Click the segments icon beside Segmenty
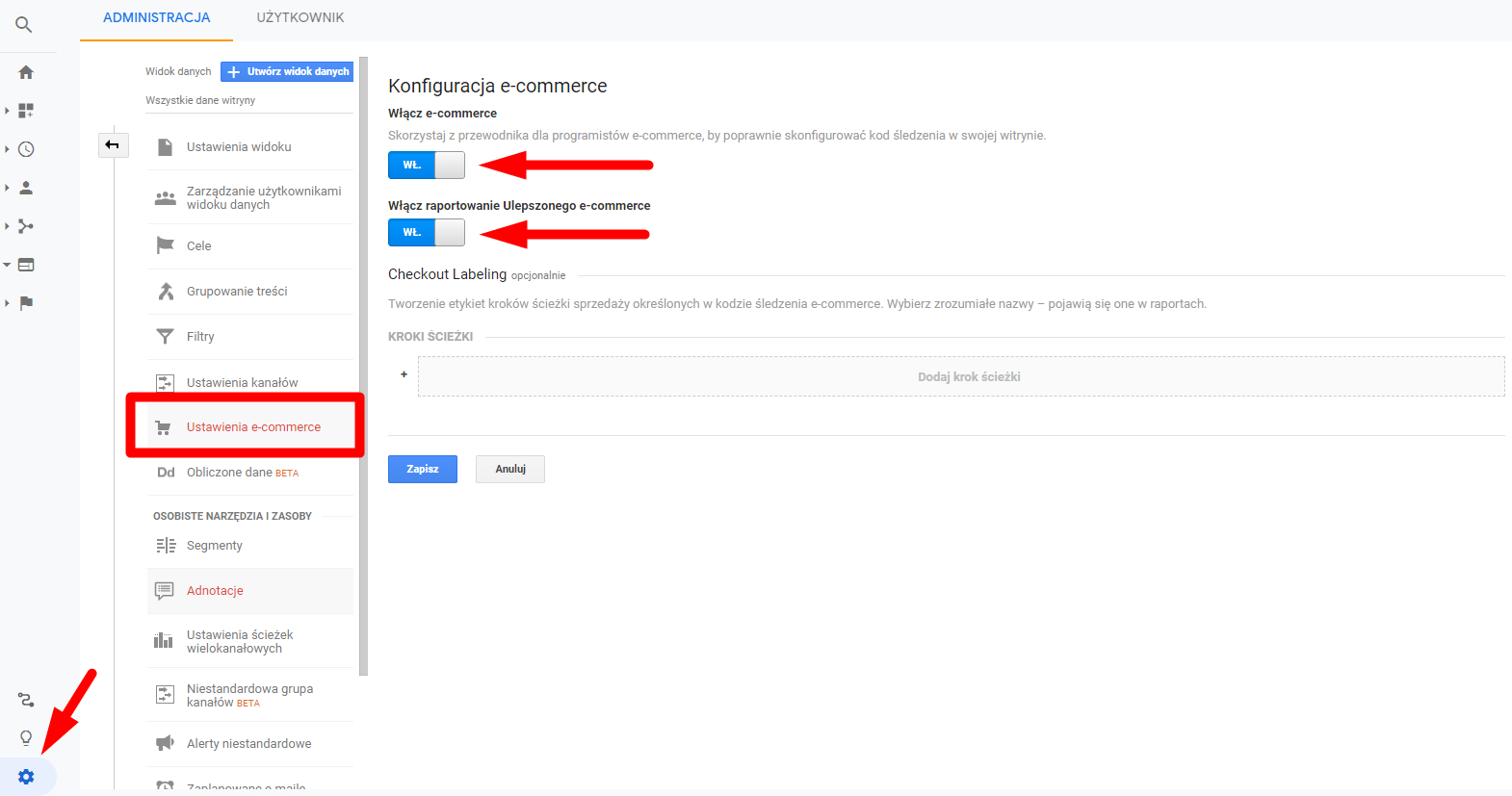This screenshot has width=1512, height=796. [x=166, y=546]
